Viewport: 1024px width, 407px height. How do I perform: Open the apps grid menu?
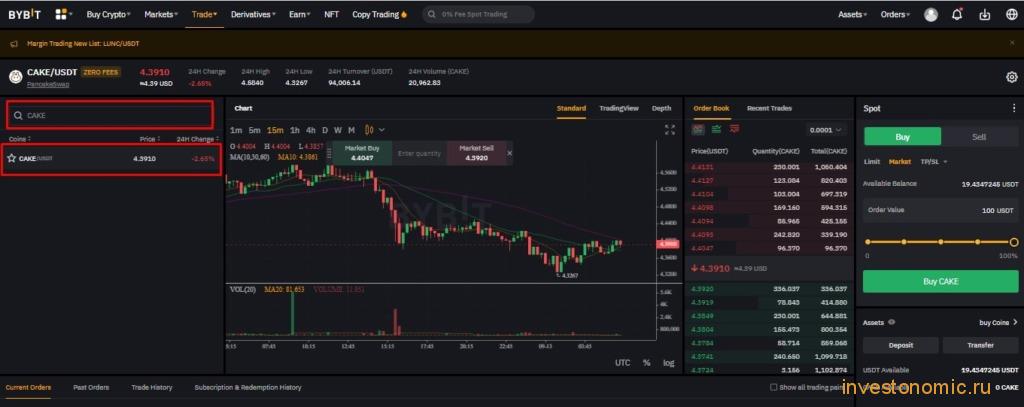pos(61,14)
